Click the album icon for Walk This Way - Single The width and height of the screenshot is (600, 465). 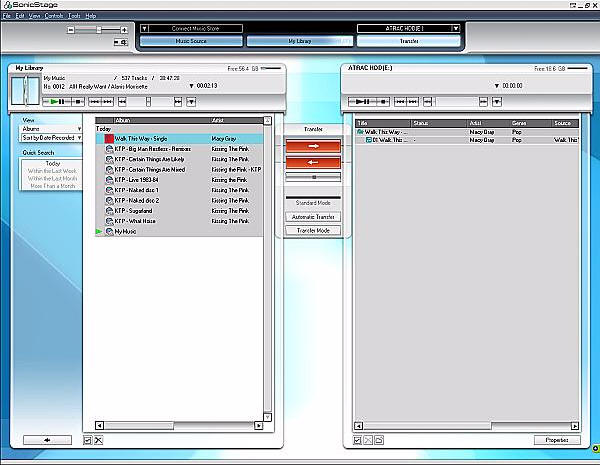tap(109, 139)
